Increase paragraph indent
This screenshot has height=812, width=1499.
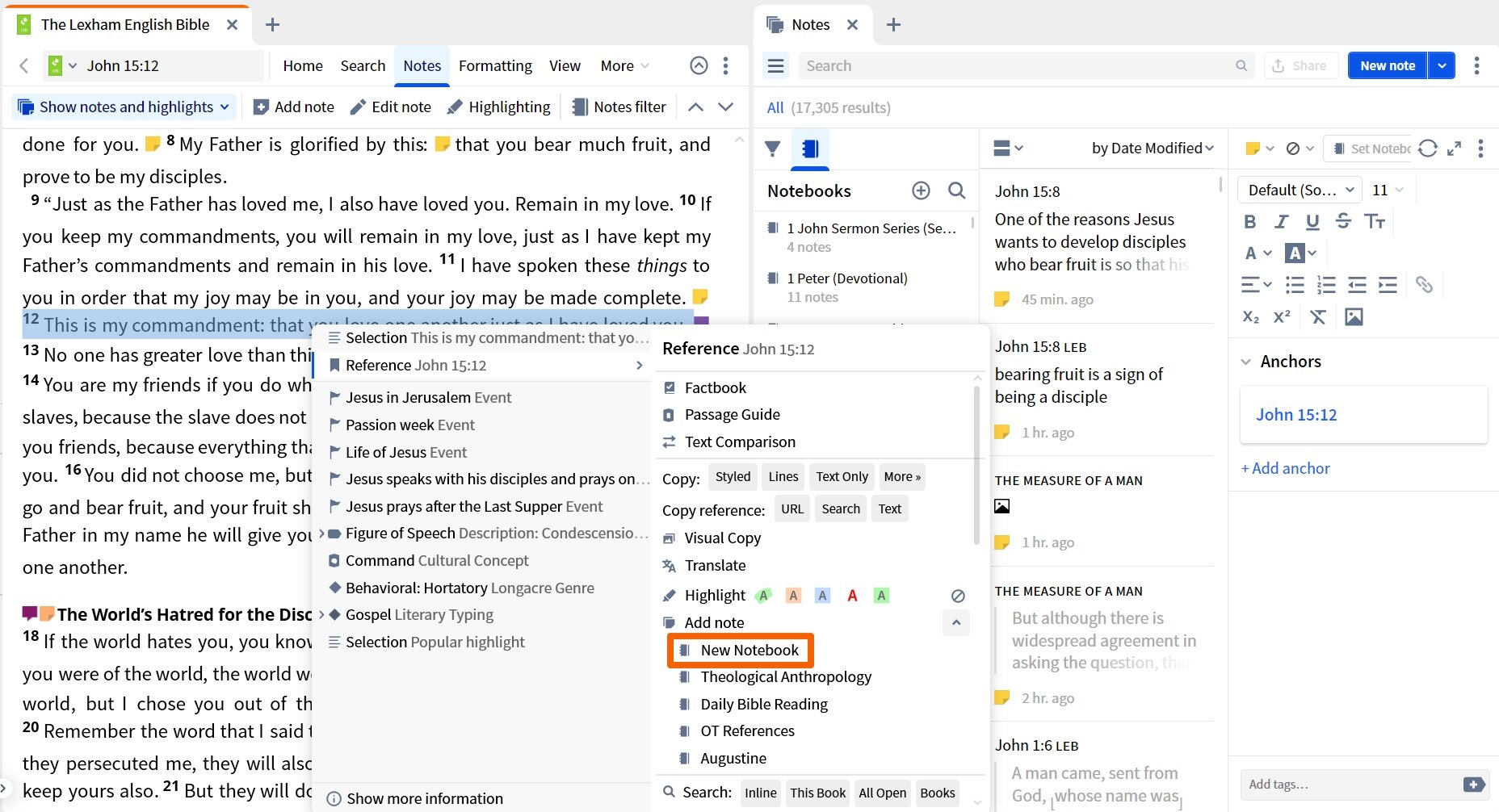point(1388,284)
